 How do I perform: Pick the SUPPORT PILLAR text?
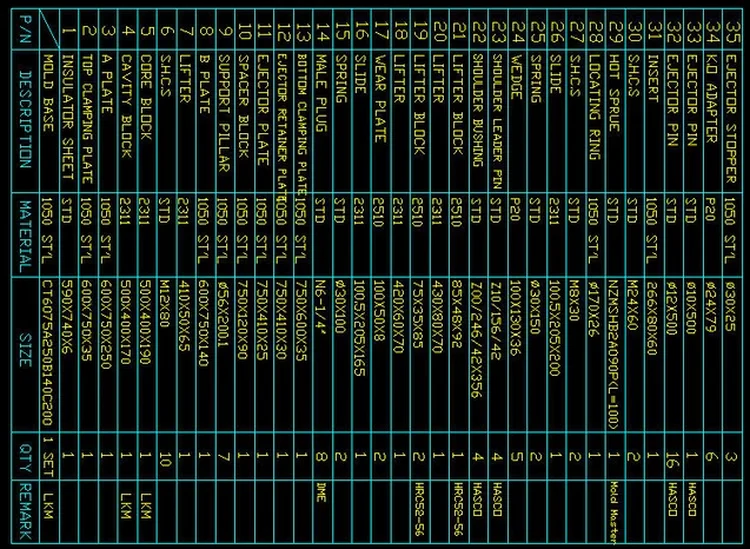tap(224, 113)
